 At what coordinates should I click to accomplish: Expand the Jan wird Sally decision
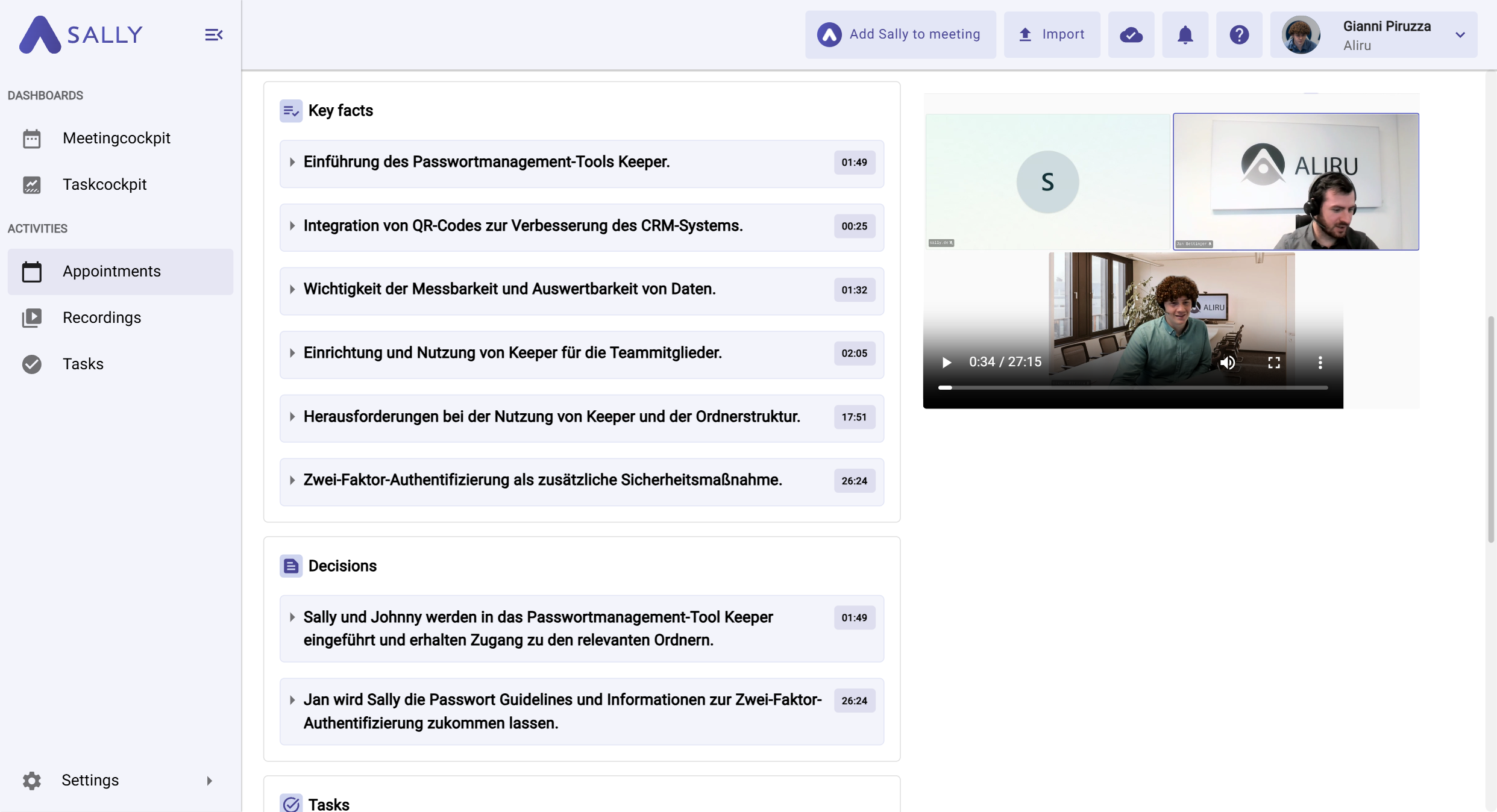coord(292,700)
